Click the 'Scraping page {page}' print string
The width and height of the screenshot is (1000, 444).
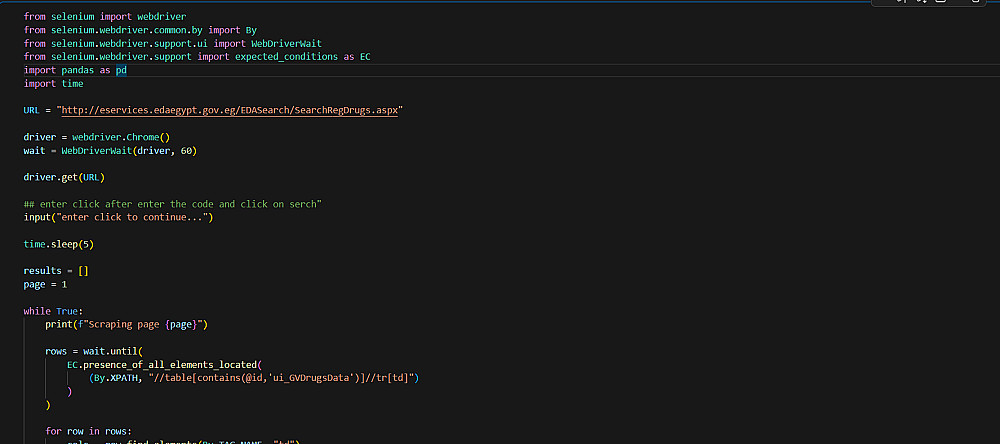(143, 325)
